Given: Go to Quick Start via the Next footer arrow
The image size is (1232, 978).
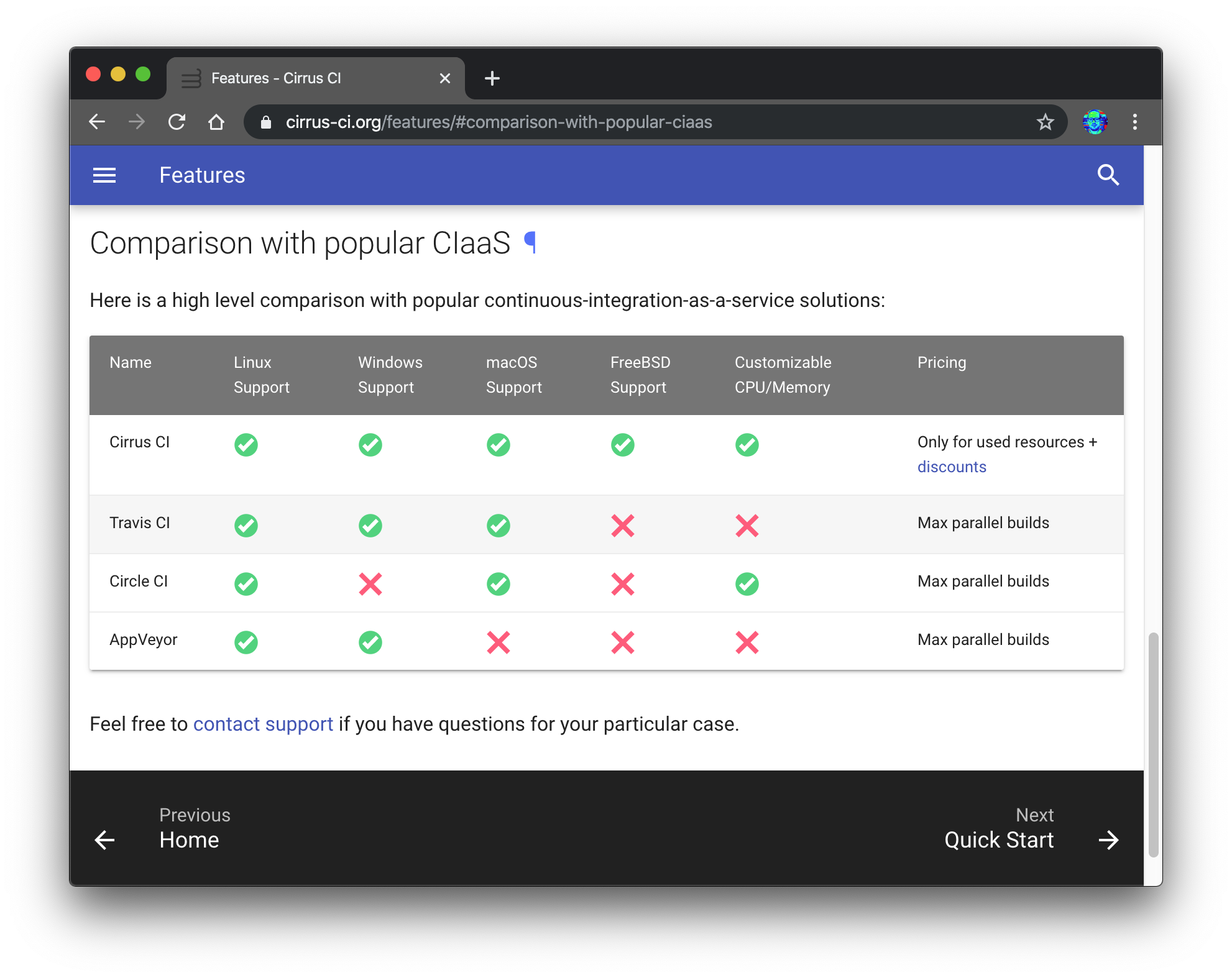Looking at the screenshot, I should pyautogui.click(x=1109, y=840).
